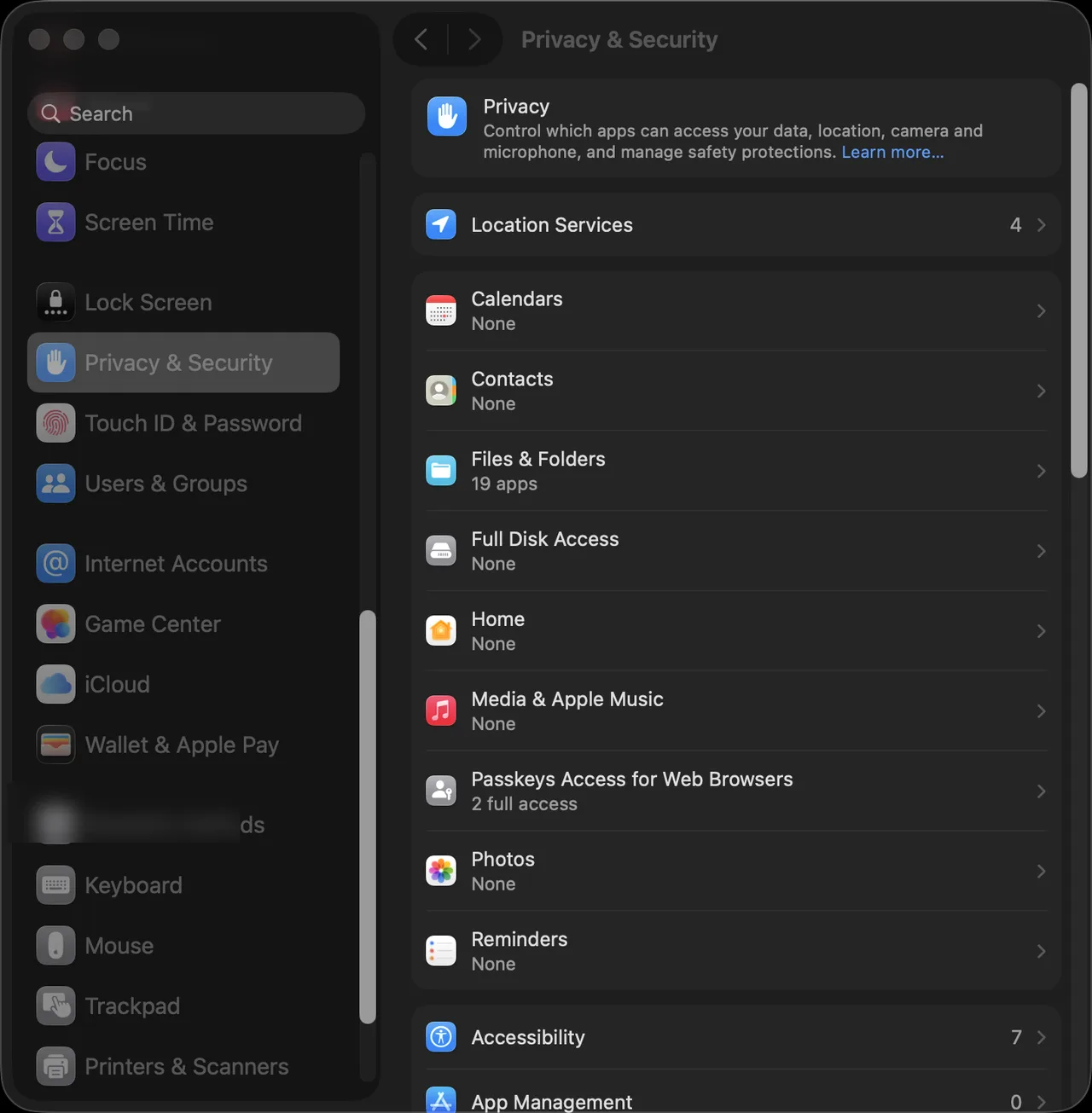Expand the Full Disk Access chevron
Viewport: 1092px width, 1113px height.
tap(1041, 551)
